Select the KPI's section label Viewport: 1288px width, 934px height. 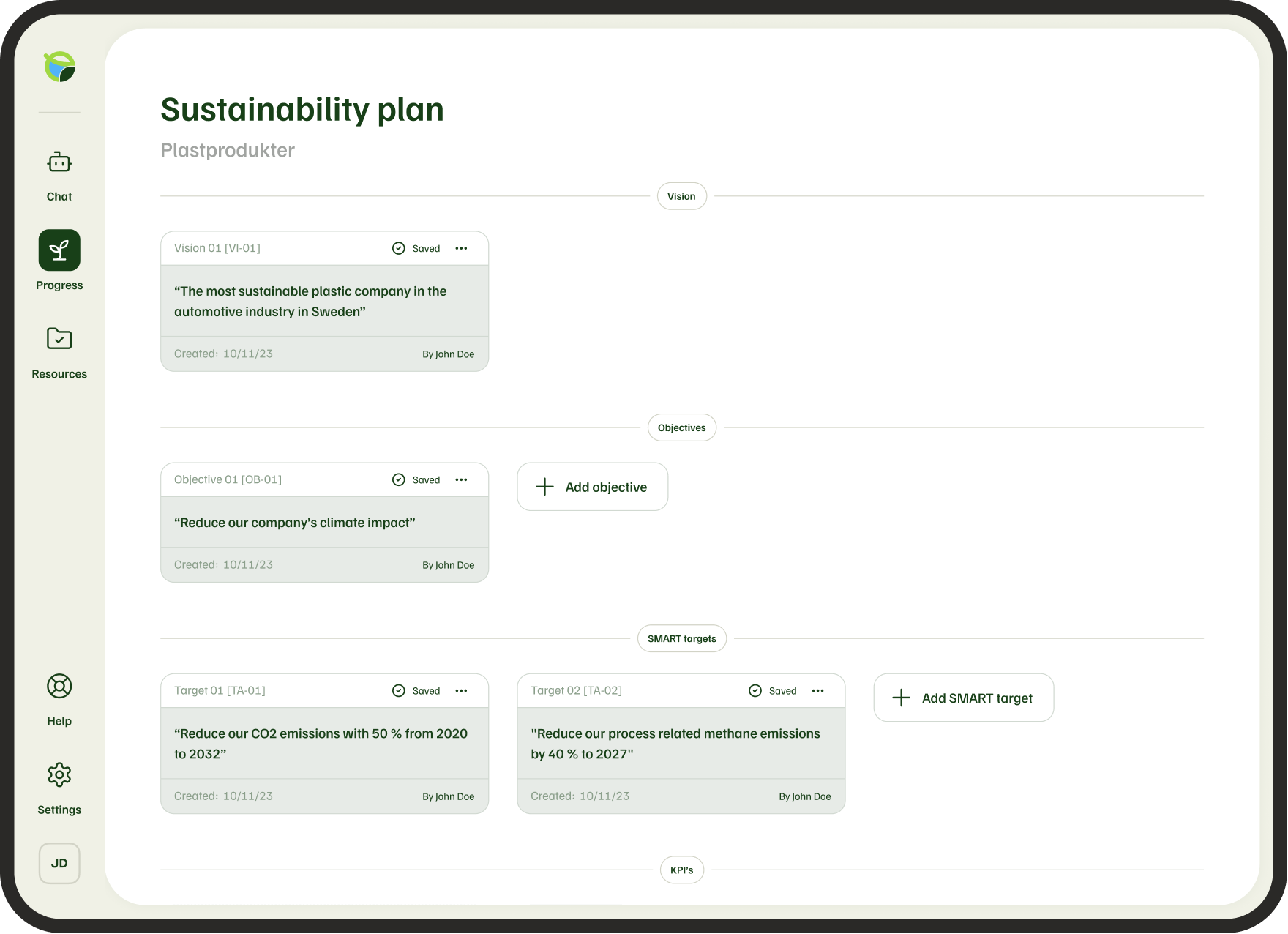pos(681,870)
